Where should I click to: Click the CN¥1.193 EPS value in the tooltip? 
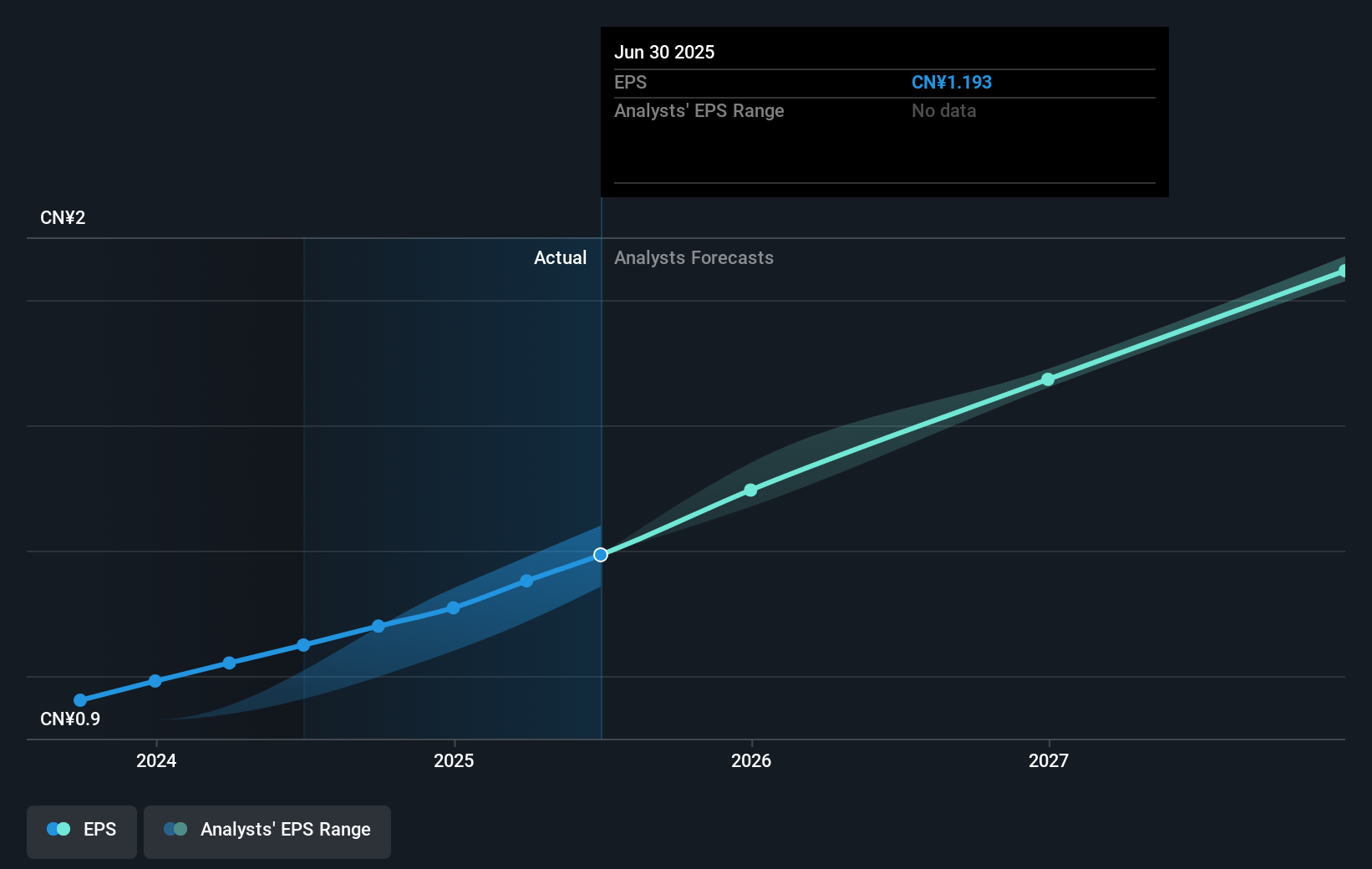point(952,82)
